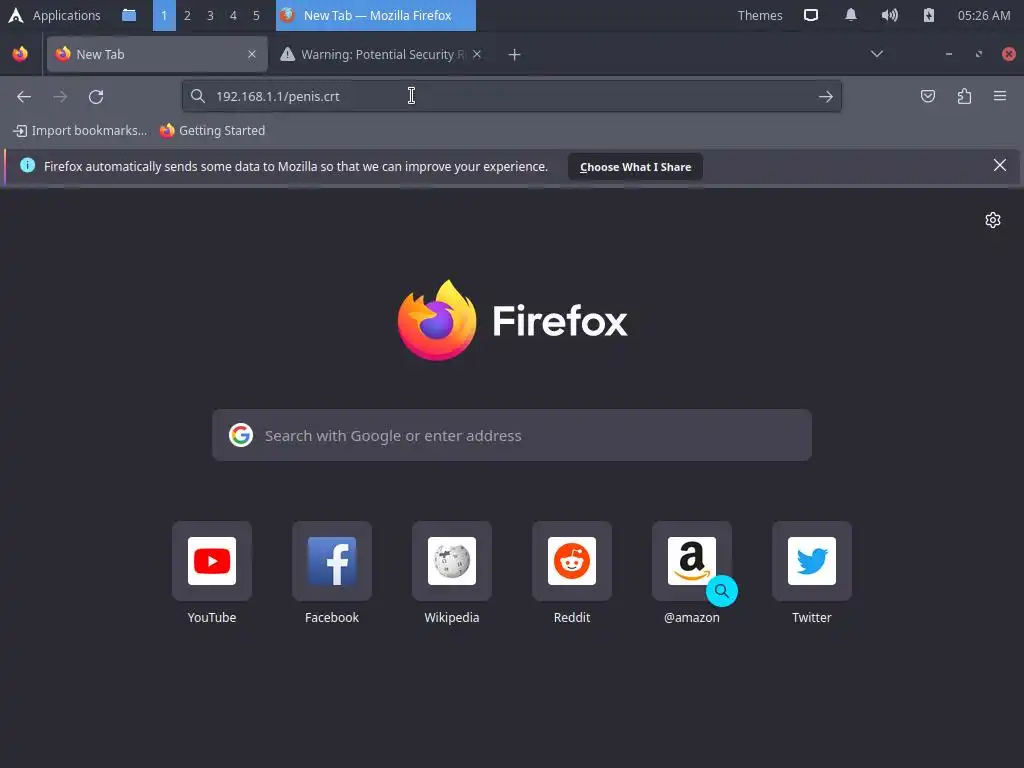Click the battery power icon

929,15
